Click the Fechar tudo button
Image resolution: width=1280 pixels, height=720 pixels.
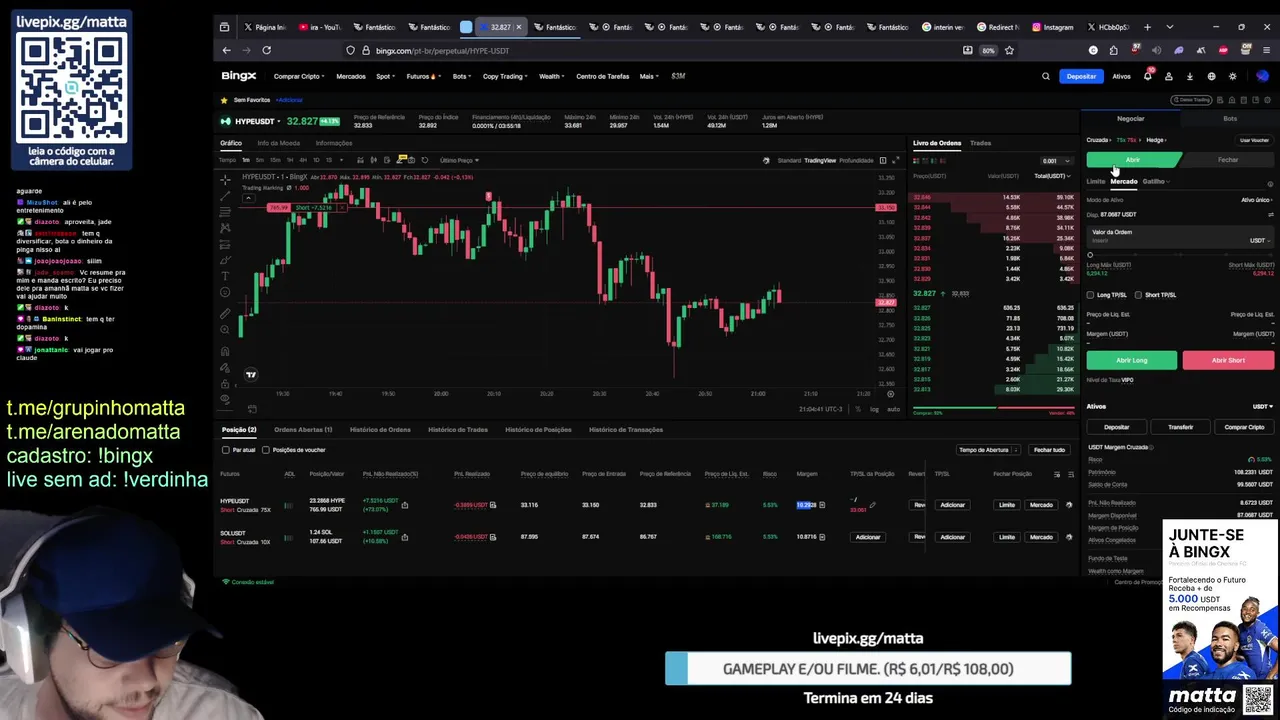(x=1049, y=450)
